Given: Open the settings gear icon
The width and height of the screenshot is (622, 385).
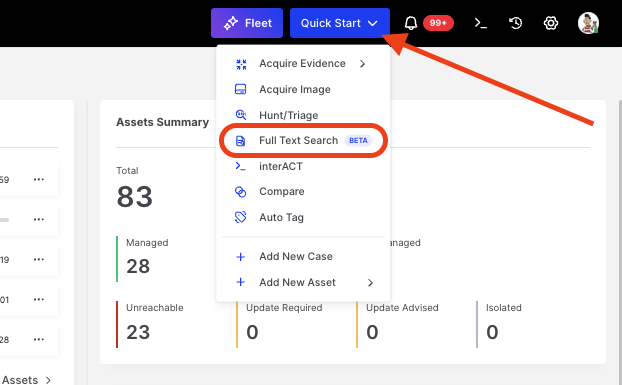Looking at the screenshot, I should pyautogui.click(x=551, y=23).
